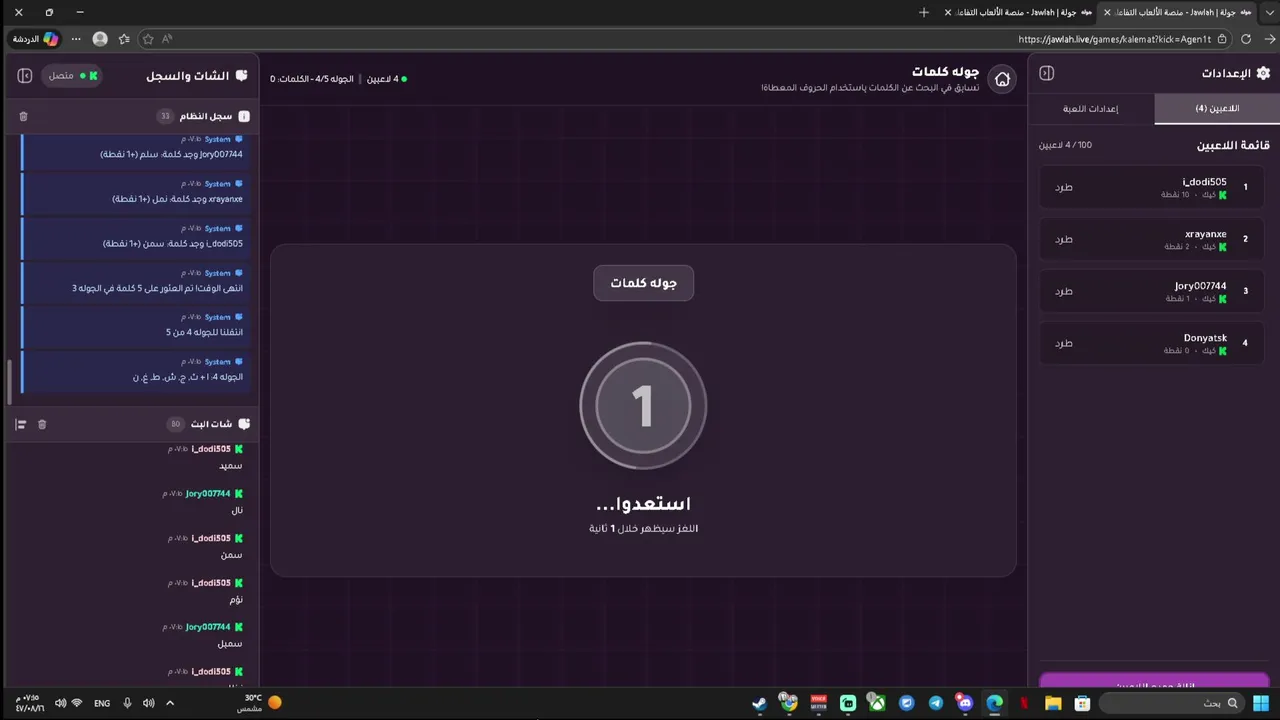
Task: Click the settings gear icon beside الإعدادات
Action: pyautogui.click(x=1263, y=73)
